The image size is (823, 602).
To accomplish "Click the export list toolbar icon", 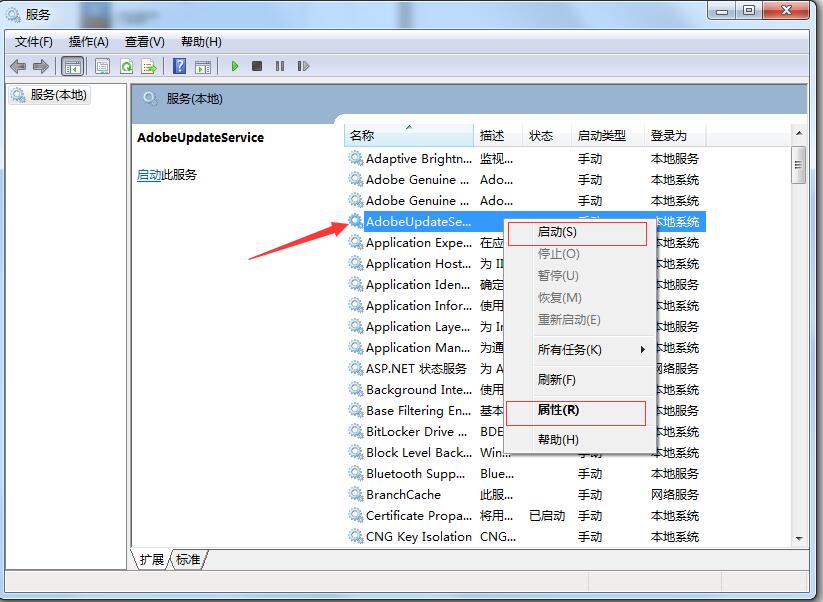I will [x=151, y=66].
